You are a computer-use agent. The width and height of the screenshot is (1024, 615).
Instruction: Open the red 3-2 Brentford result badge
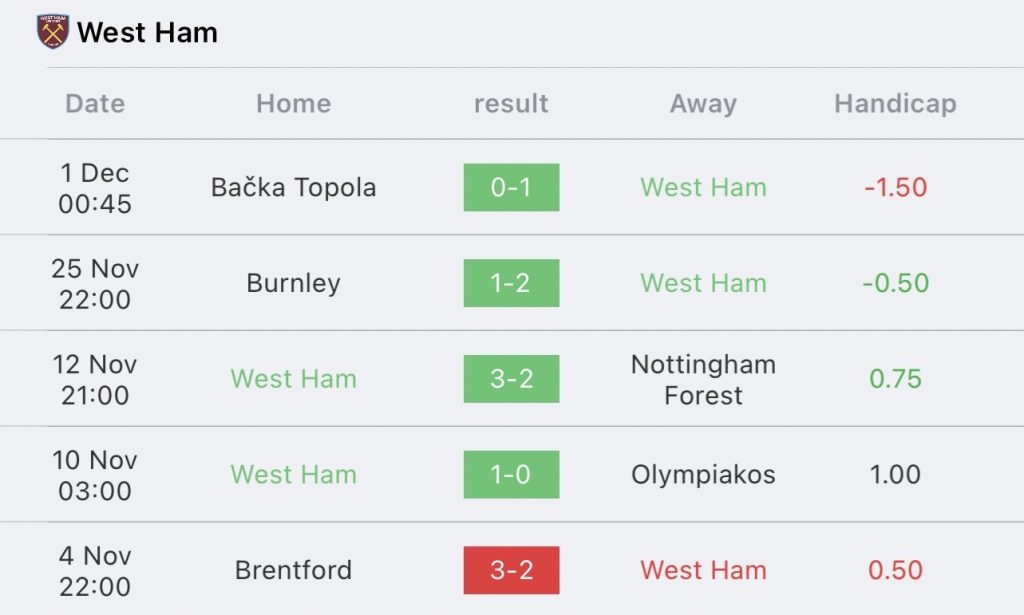(511, 570)
